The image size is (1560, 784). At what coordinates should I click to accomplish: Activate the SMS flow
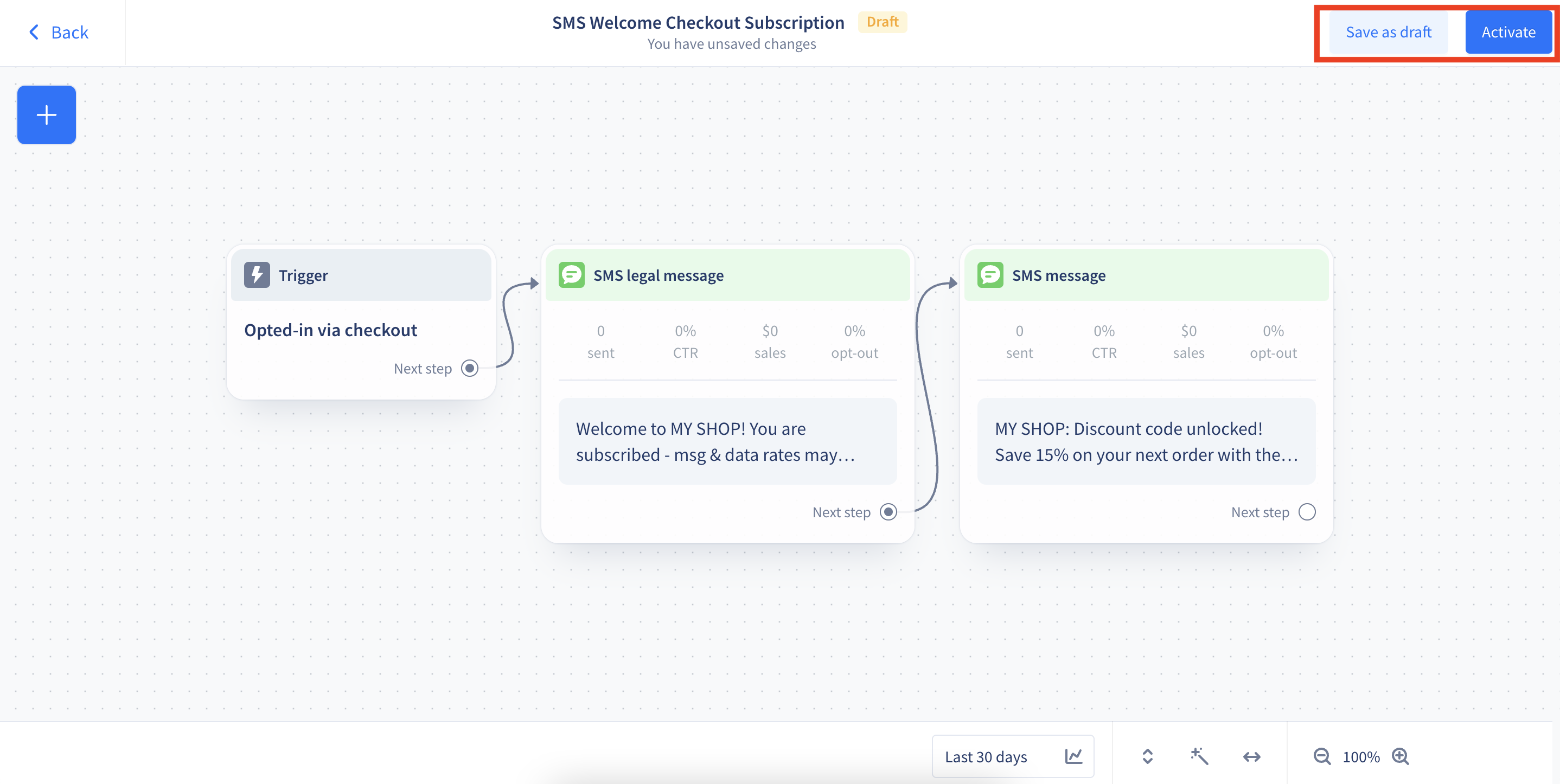[x=1508, y=32]
